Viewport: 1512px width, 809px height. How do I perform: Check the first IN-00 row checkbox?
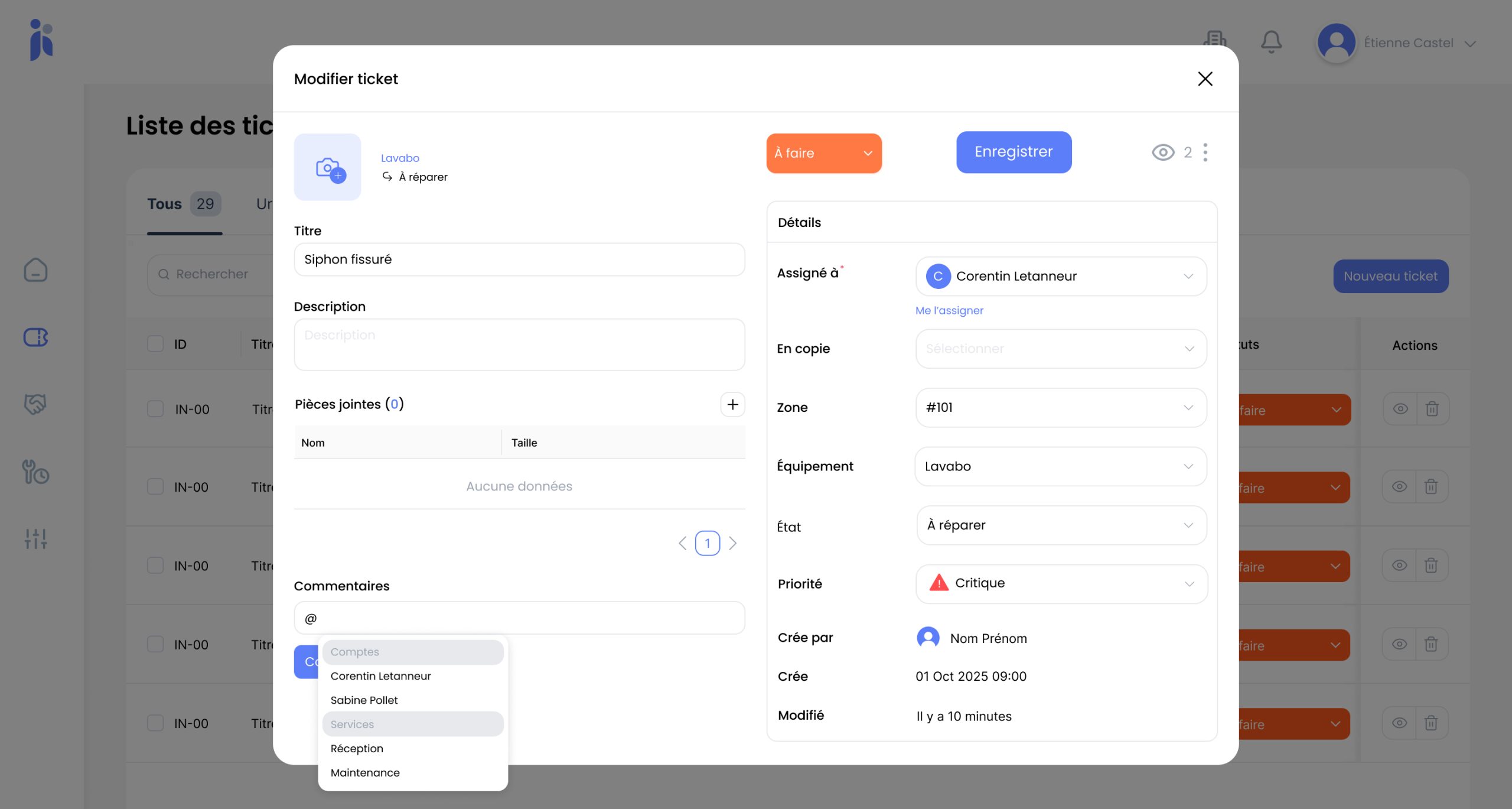[x=155, y=409]
